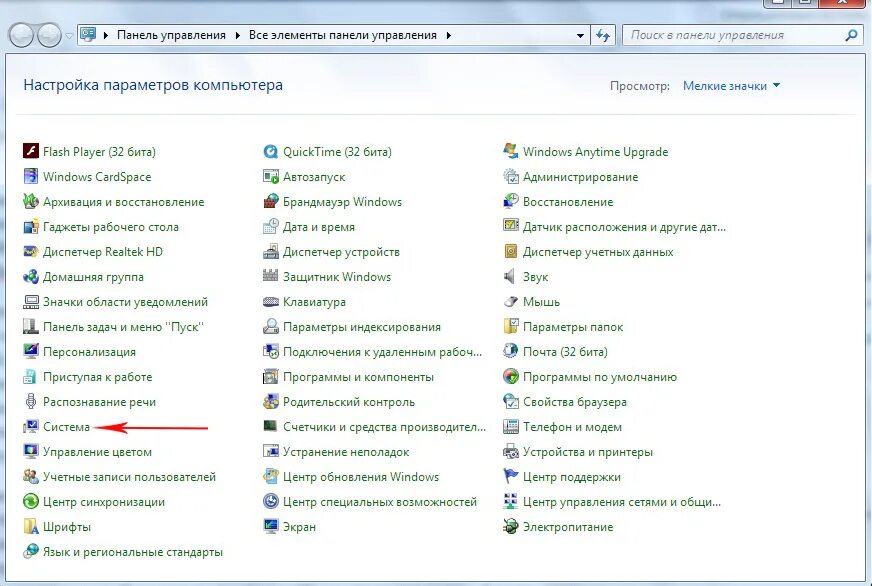Viewport: 872px width, 586px height.
Task: Click the Система computer icon
Action: click(31, 426)
